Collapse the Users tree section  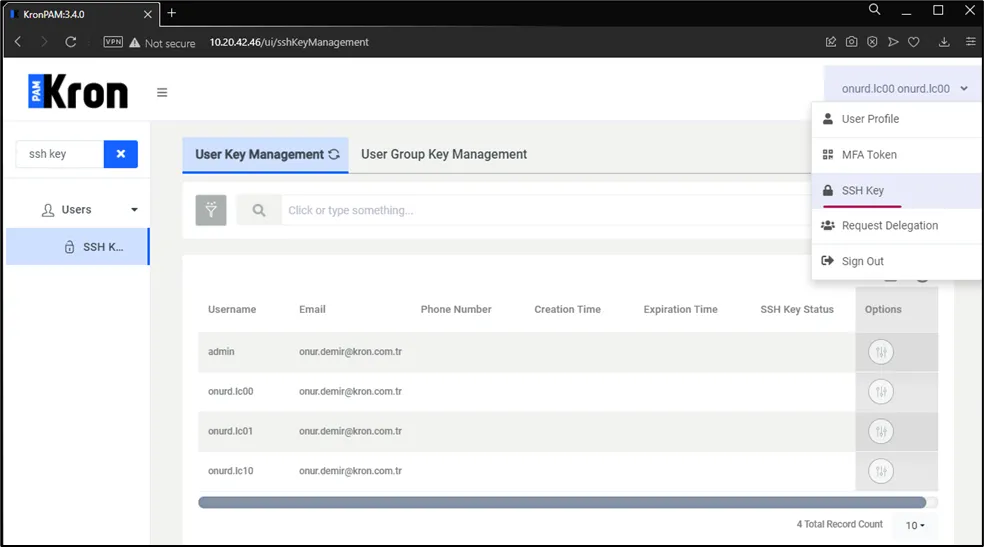coord(134,210)
